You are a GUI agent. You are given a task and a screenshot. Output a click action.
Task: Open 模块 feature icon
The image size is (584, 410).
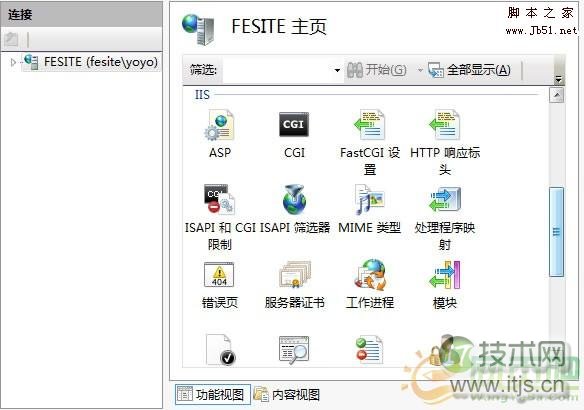[x=445, y=275]
